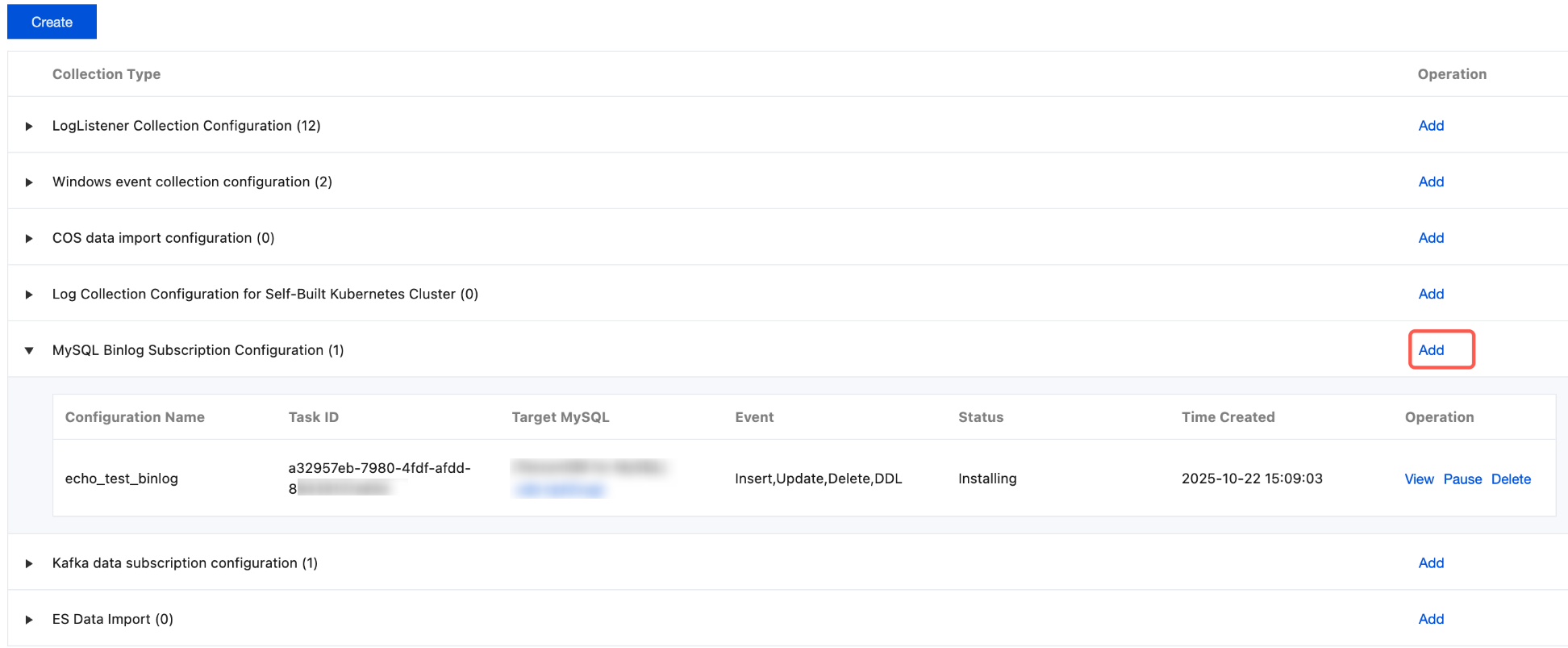
Task: Click the blue Create button
Action: (x=52, y=22)
